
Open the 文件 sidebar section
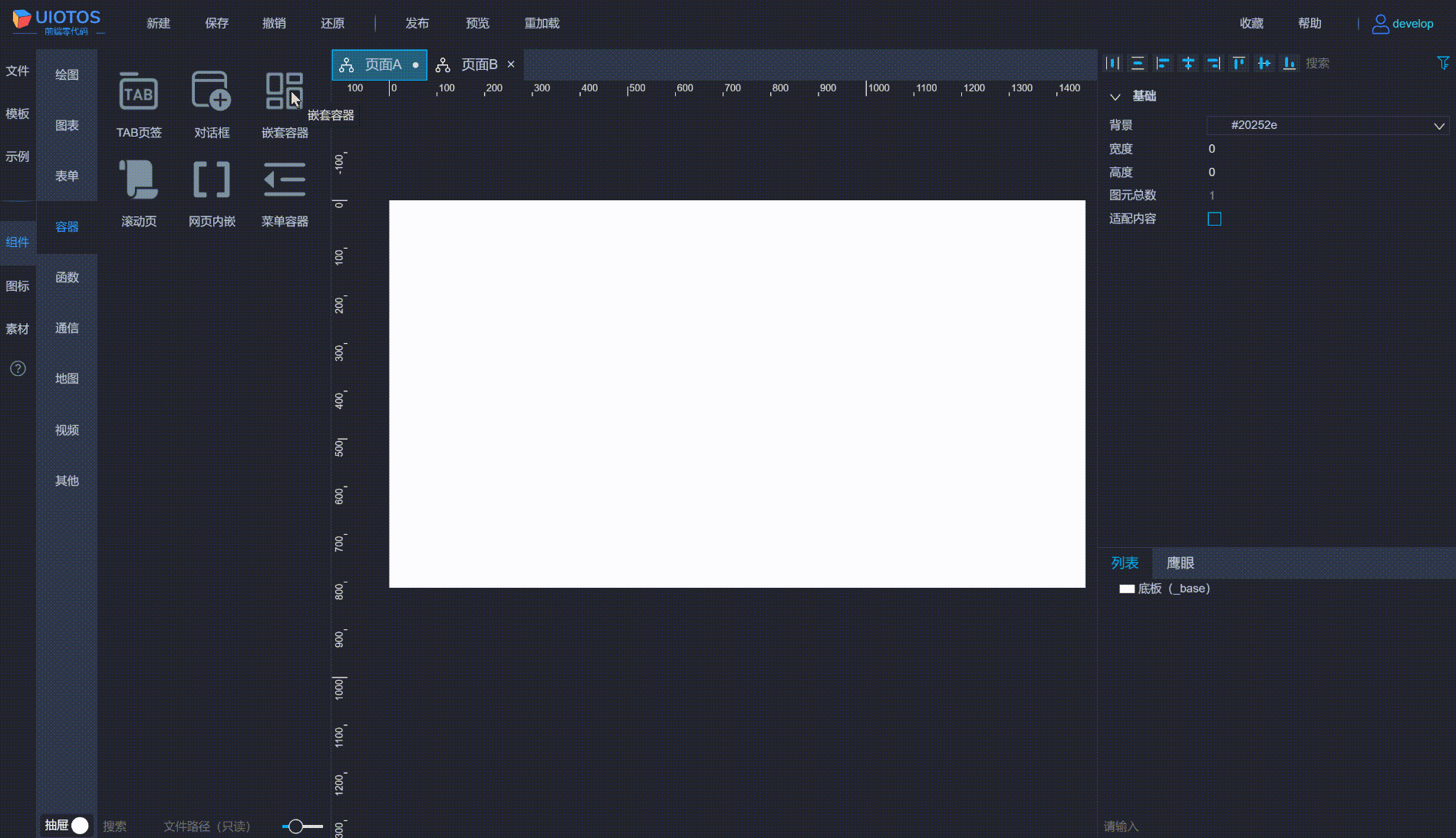(18, 71)
